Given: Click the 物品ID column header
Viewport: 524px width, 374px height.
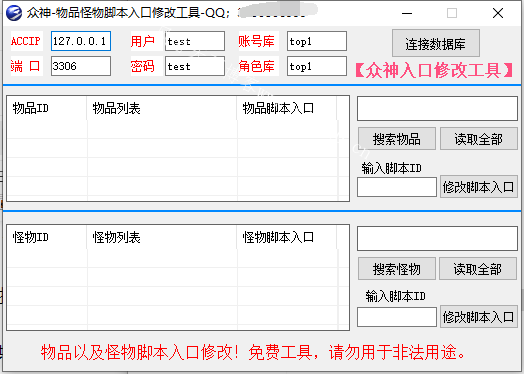Looking at the screenshot, I should point(47,108).
